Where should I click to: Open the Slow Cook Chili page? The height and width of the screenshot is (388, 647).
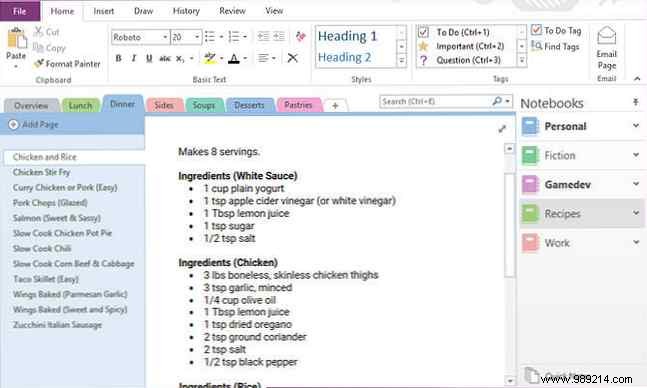[x=42, y=248]
